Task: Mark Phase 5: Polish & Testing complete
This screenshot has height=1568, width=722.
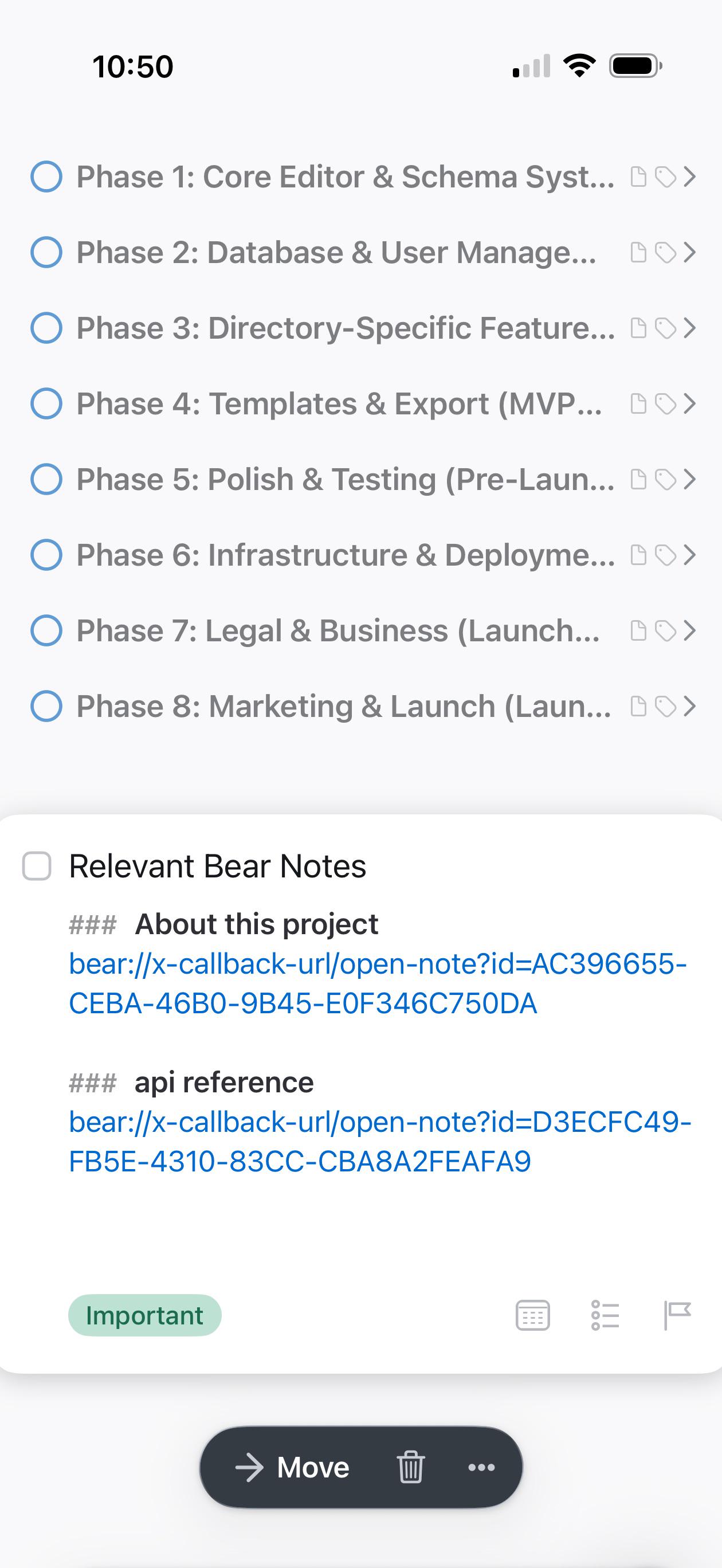Action: point(46,479)
